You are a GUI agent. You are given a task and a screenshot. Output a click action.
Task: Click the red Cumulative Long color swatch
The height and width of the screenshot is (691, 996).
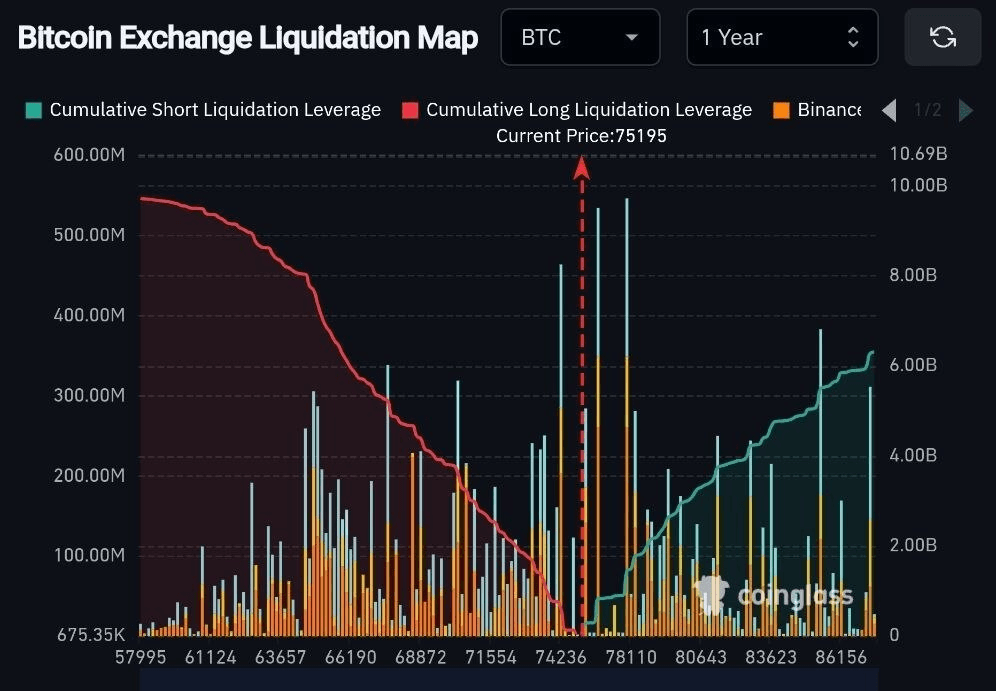pyautogui.click(x=410, y=110)
